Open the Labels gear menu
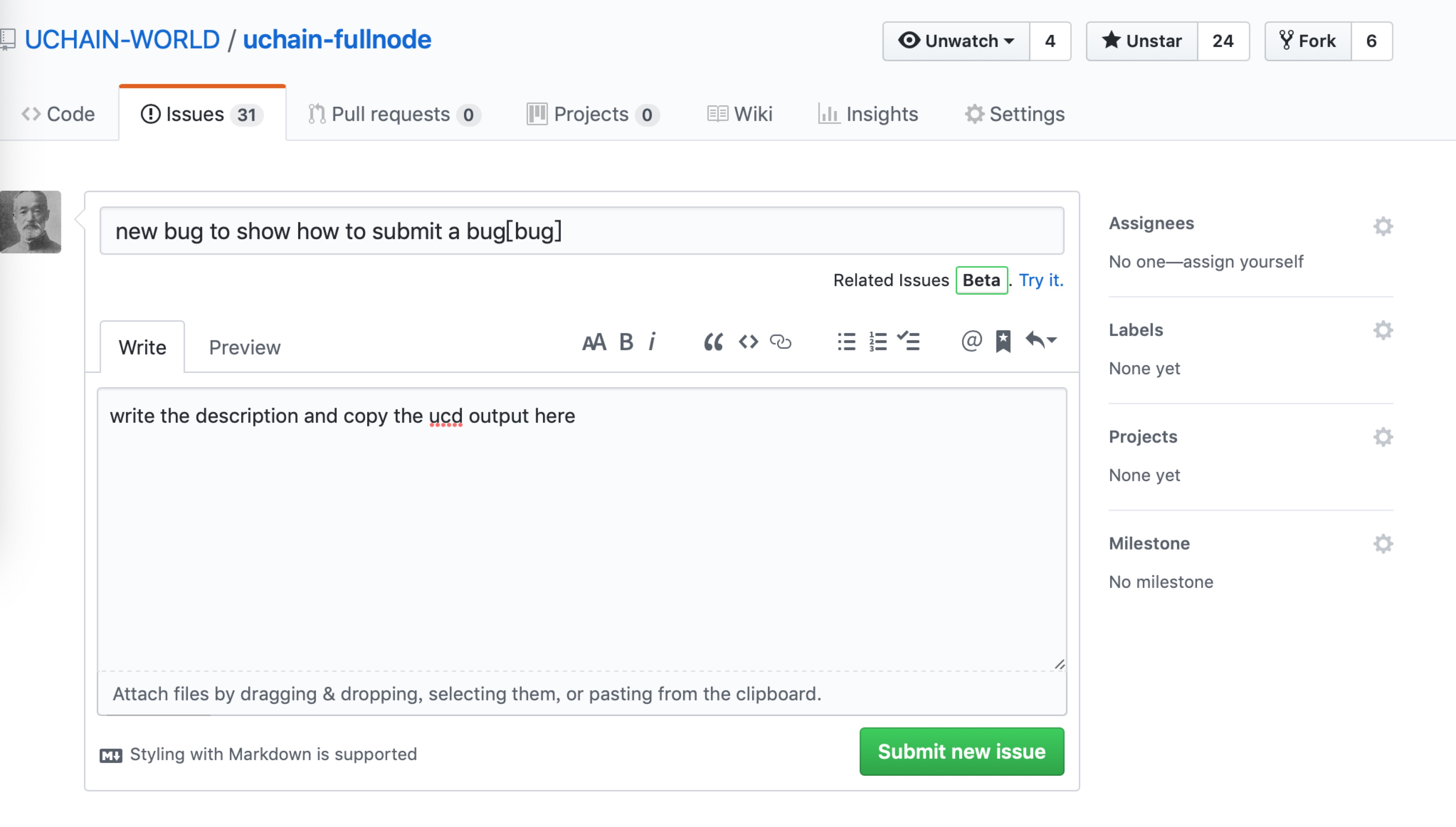This screenshot has width=1456, height=827. (x=1383, y=331)
